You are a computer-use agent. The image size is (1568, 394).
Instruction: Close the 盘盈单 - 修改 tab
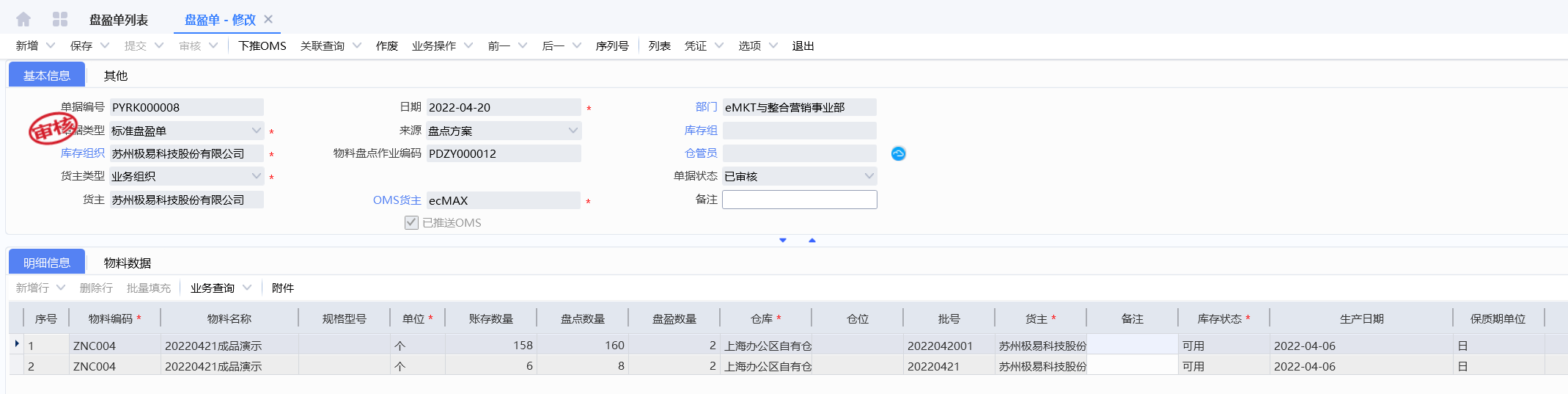[x=268, y=19]
